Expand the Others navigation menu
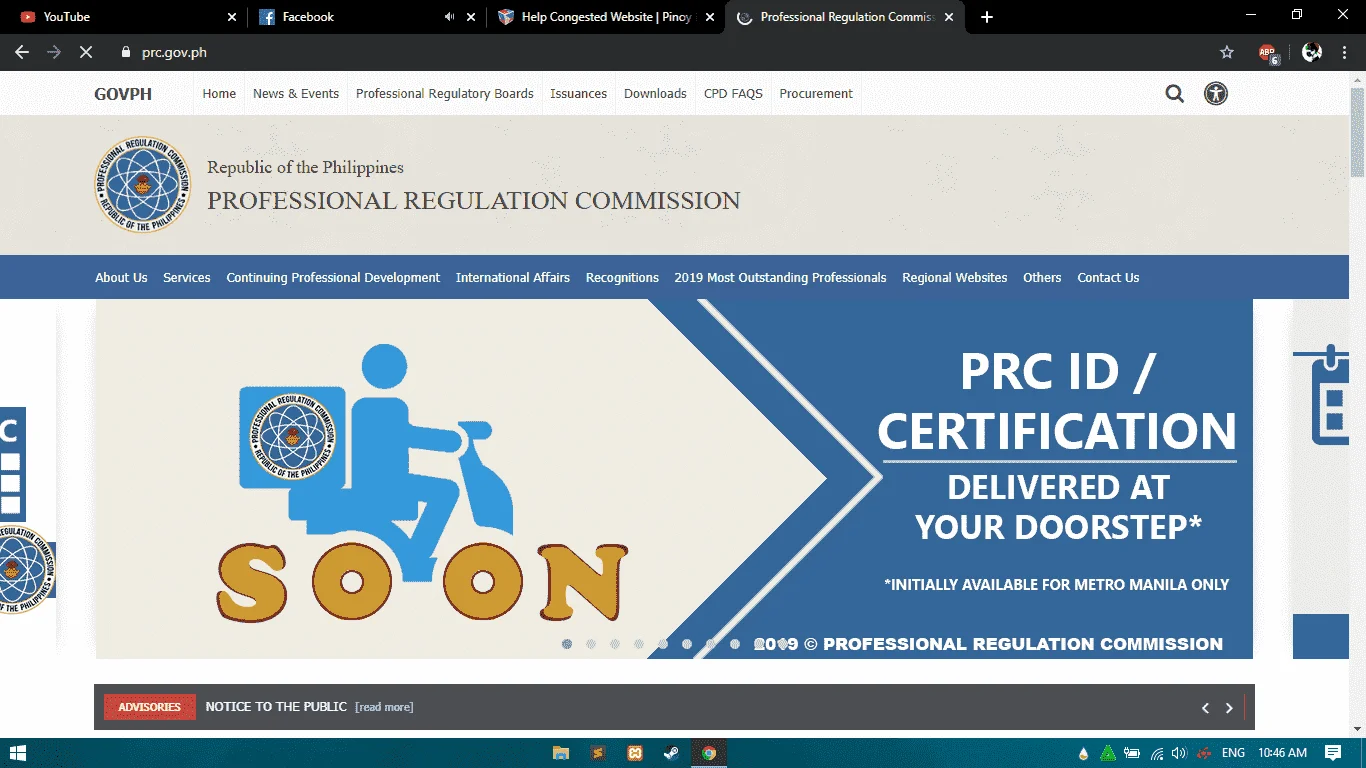 1042,278
